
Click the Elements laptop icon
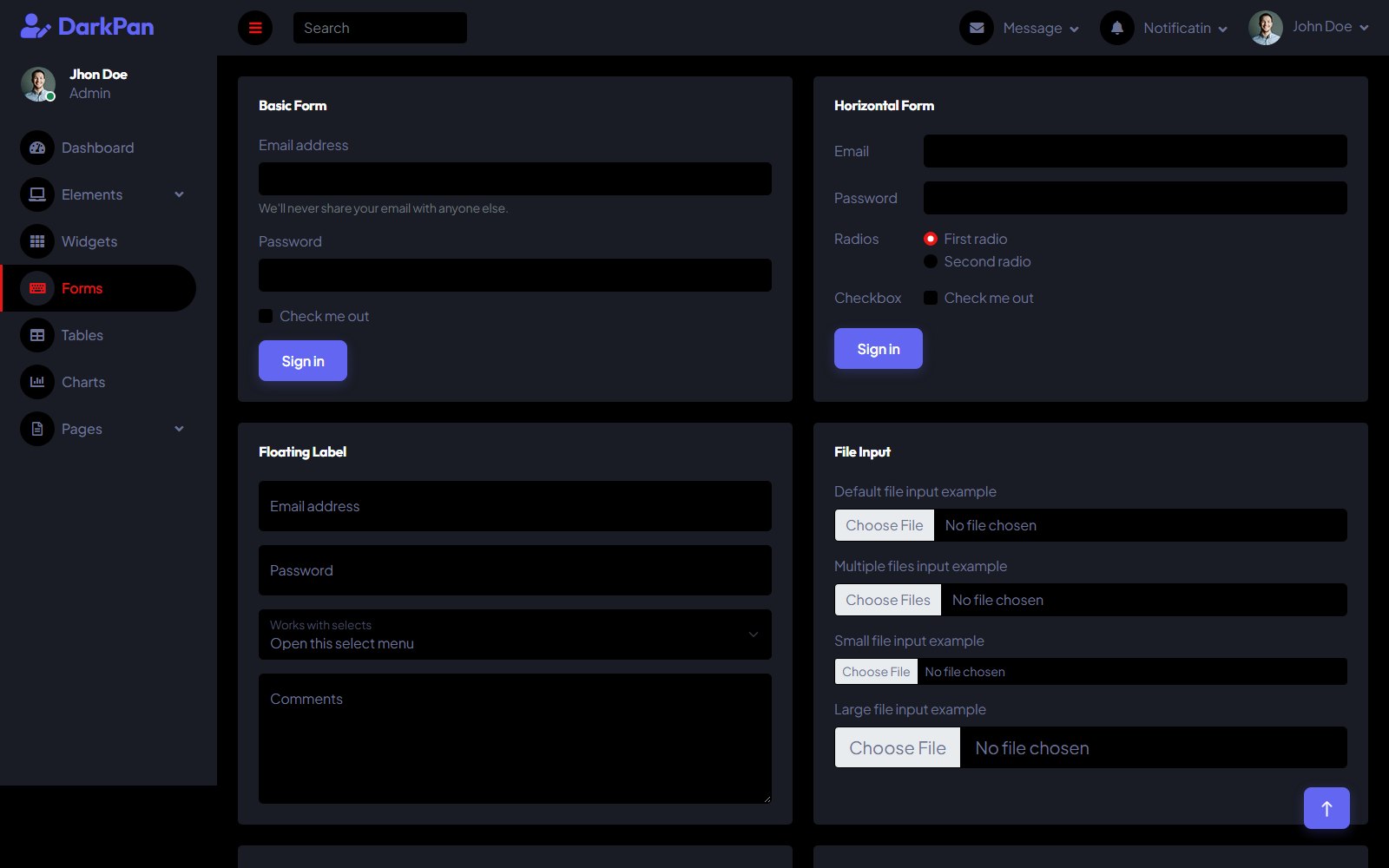coord(37,194)
